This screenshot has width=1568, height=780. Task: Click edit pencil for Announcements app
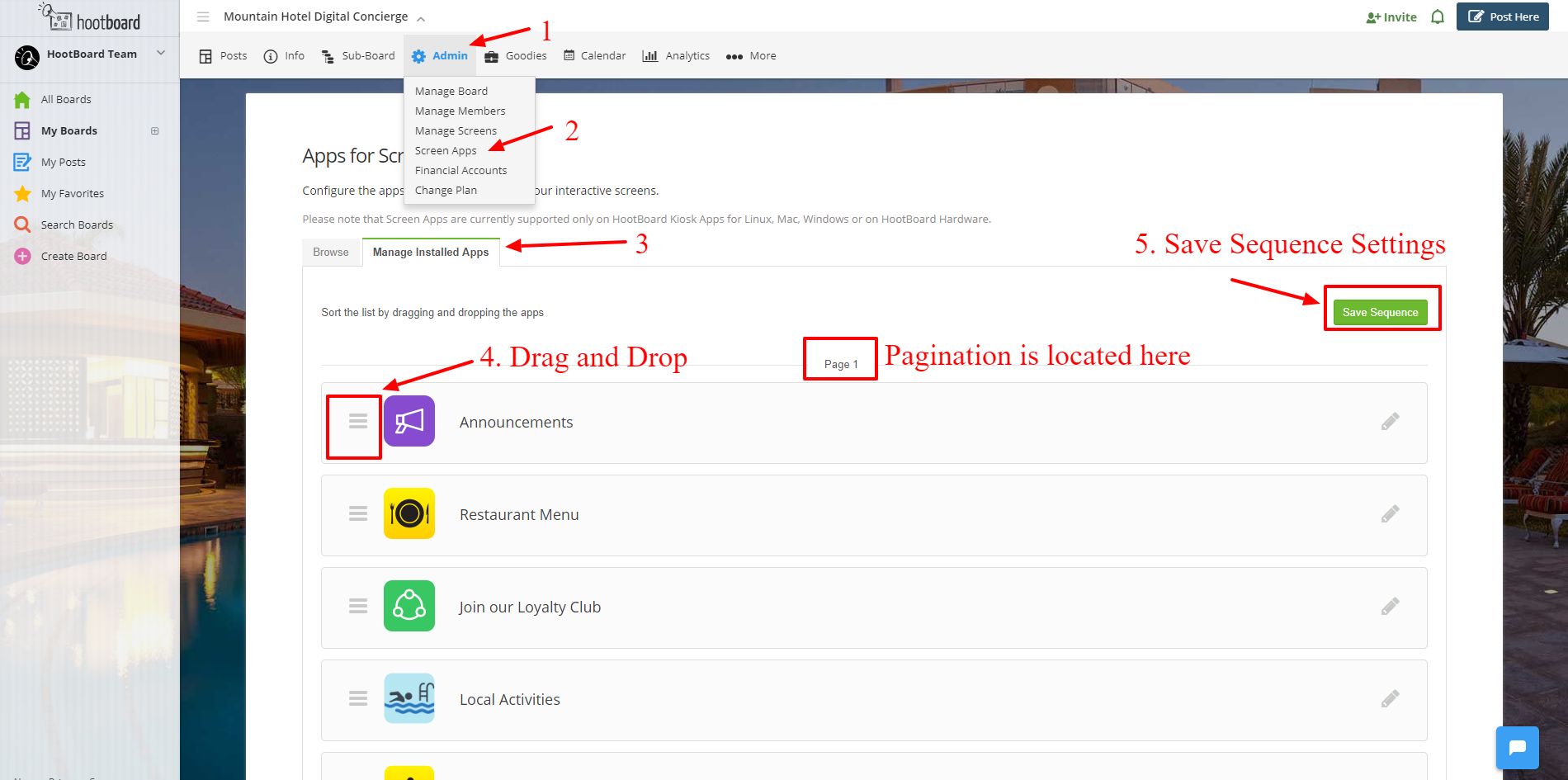click(1390, 422)
